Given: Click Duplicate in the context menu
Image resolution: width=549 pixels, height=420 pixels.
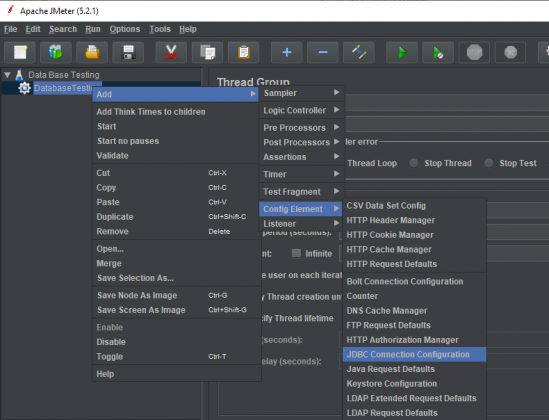Looking at the screenshot, I should click(x=115, y=217).
